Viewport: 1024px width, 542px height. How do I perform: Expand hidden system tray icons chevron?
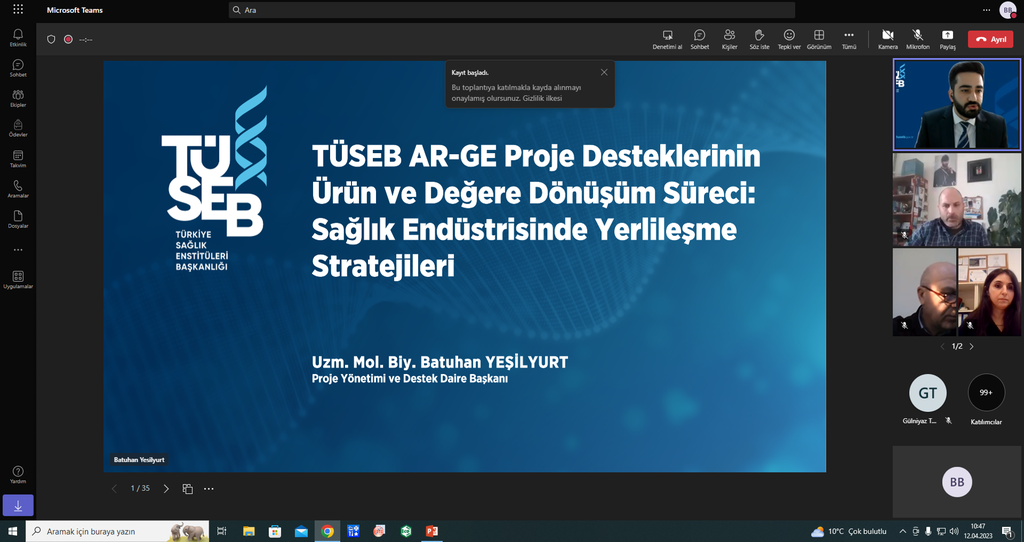pos(903,531)
